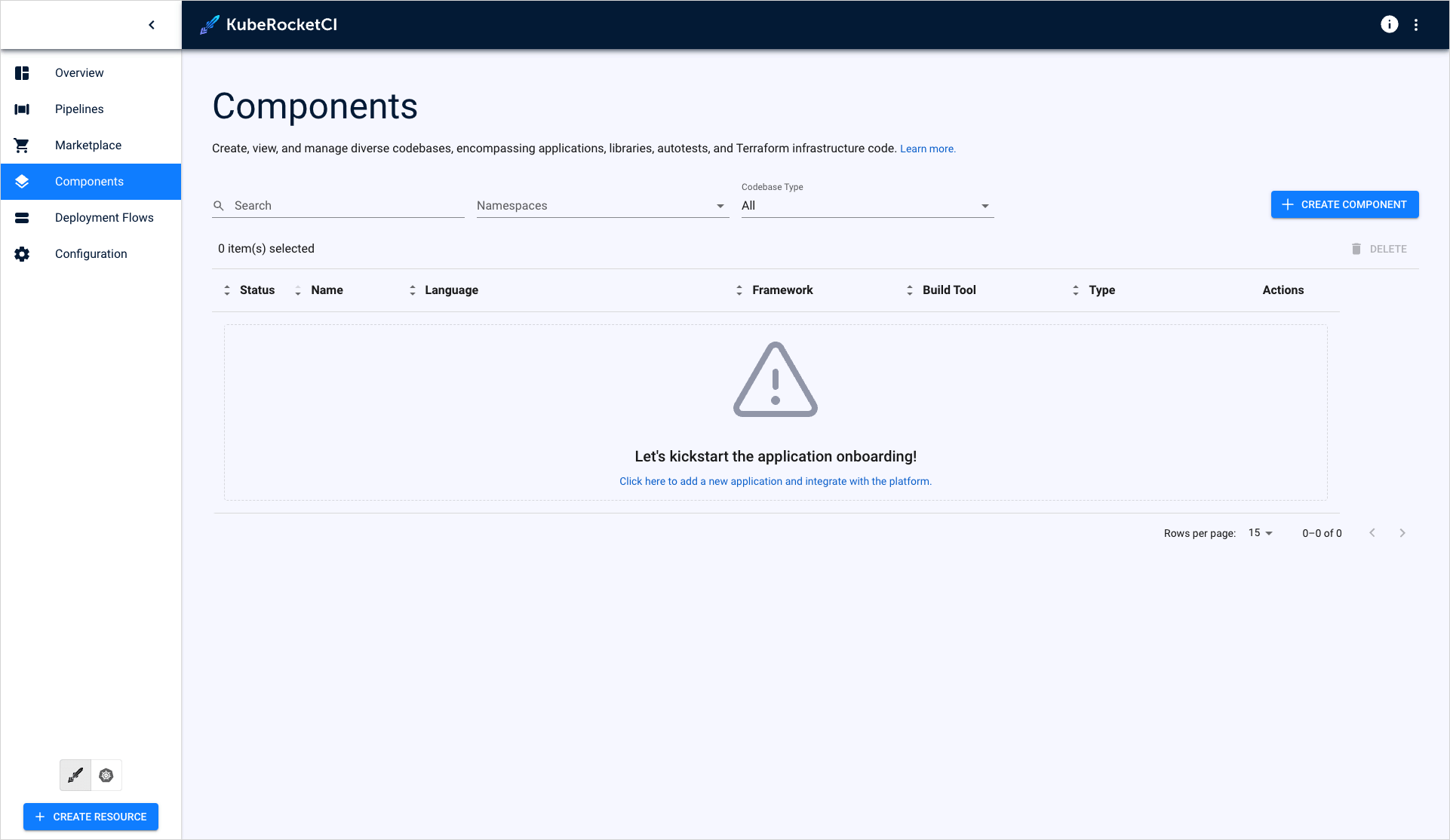Viewport: 1450px width, 840px height.
Task: Toggle the pencil edit icon
Action: [75, 775]
